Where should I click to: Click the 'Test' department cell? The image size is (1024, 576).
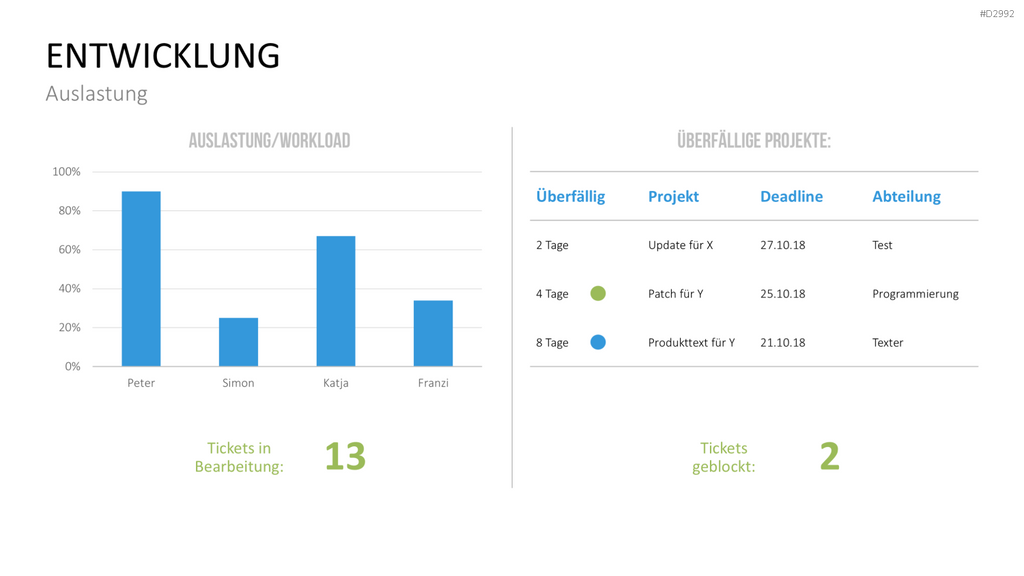(882, 245)
